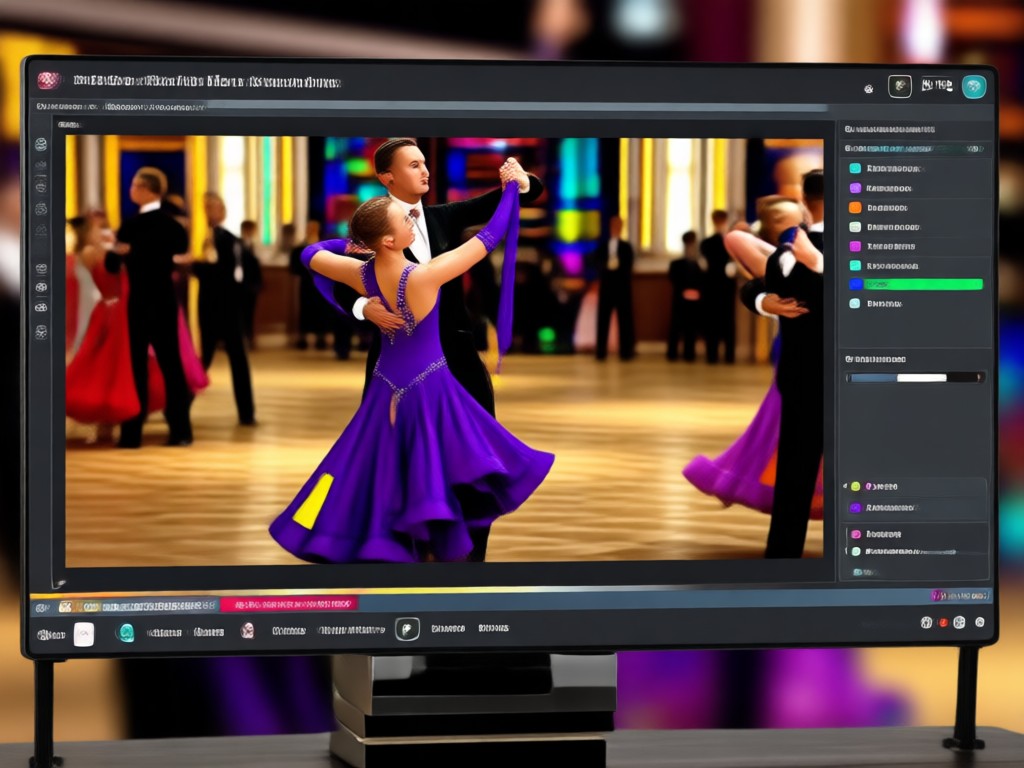Collapse the group with the small triangle arrow

[845, 486]
